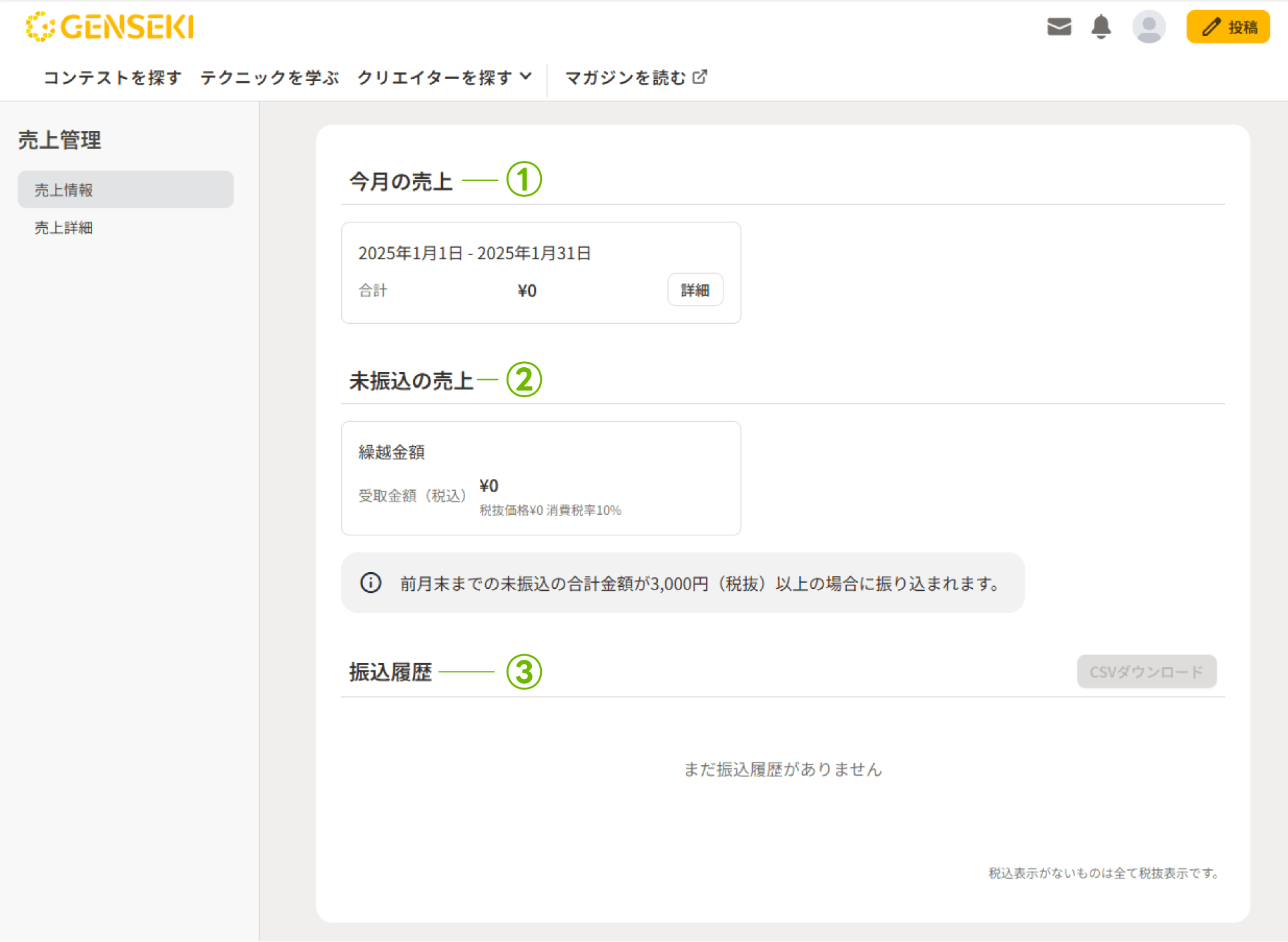Image resolution: width=1288 pixels, height=942 pixels.
Task: Click the 繰越金額 label
Action: point(392,452)
